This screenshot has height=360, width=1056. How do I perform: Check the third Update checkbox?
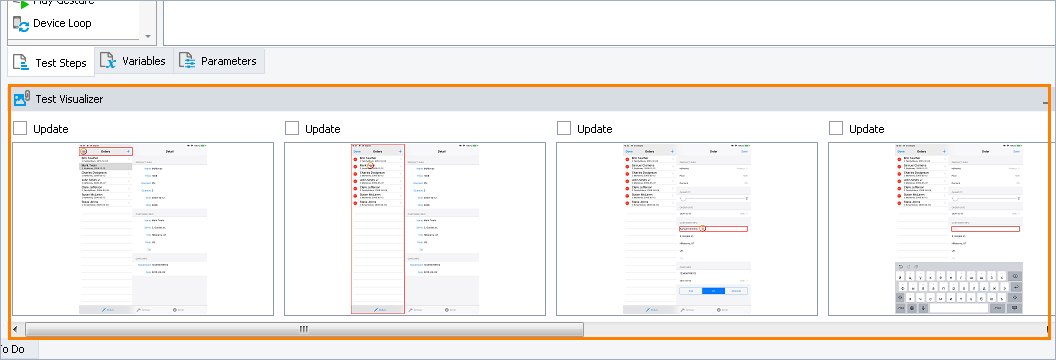(564, 128)
